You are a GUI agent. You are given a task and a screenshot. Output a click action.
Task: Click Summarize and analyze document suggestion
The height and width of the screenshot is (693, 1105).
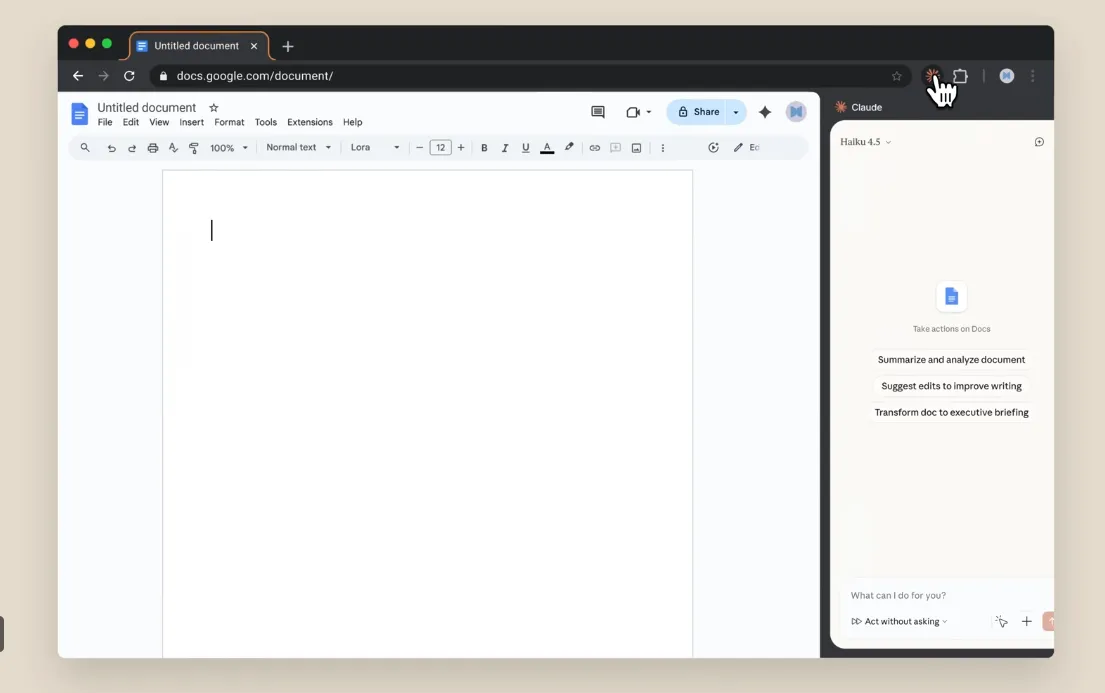point(951,360)
